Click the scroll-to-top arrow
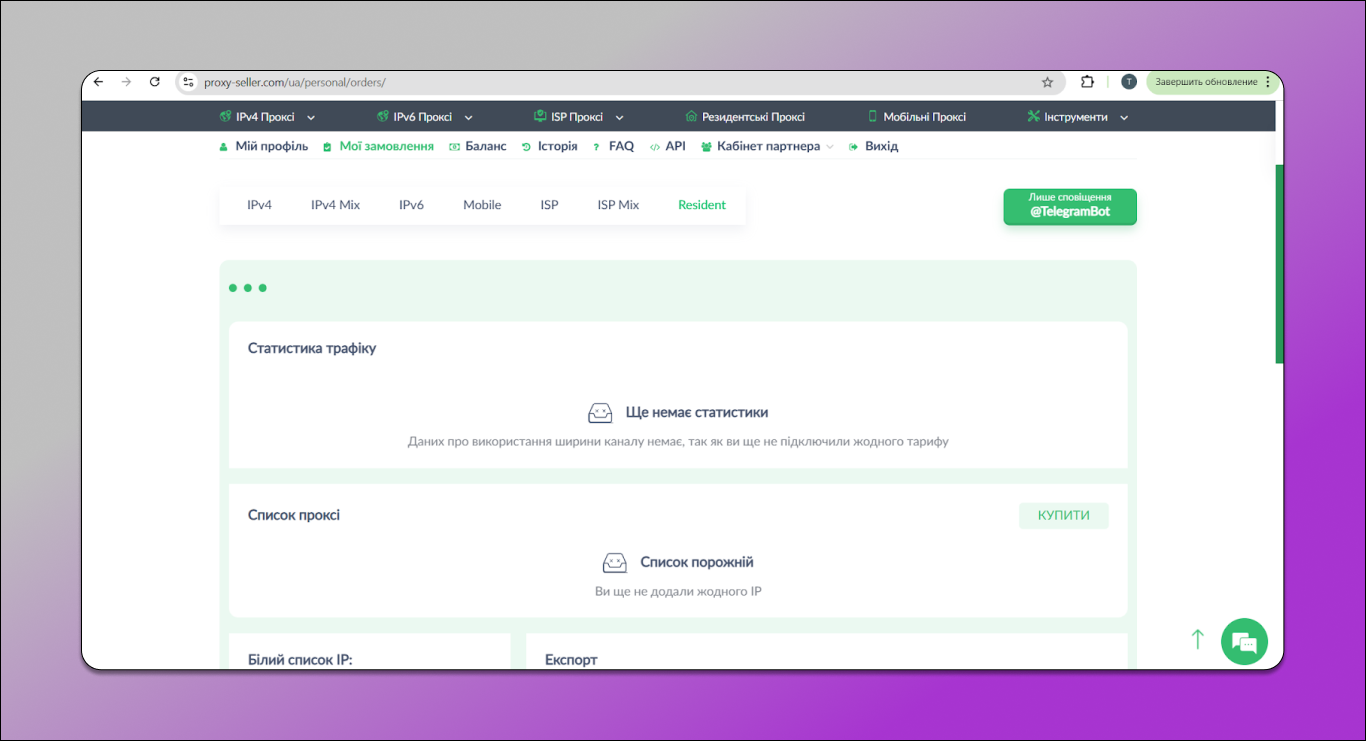 tap(1197, 639)
